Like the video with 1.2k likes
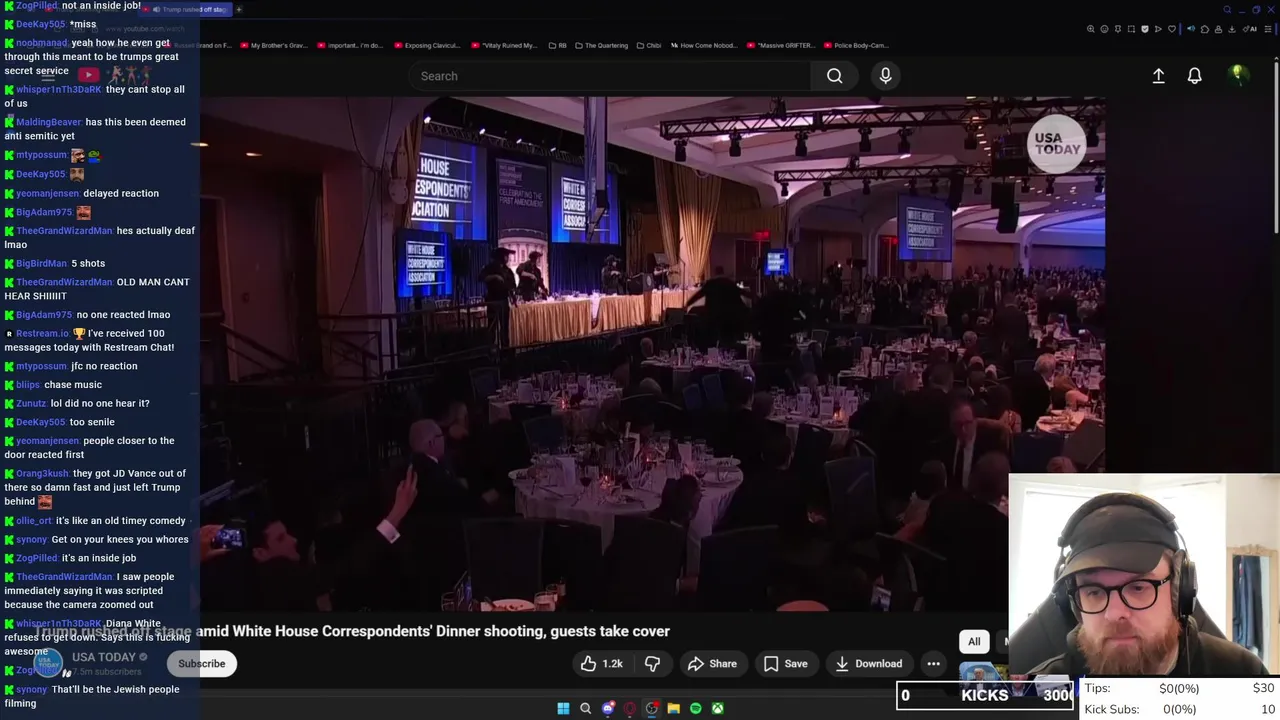 pos(601,663)
